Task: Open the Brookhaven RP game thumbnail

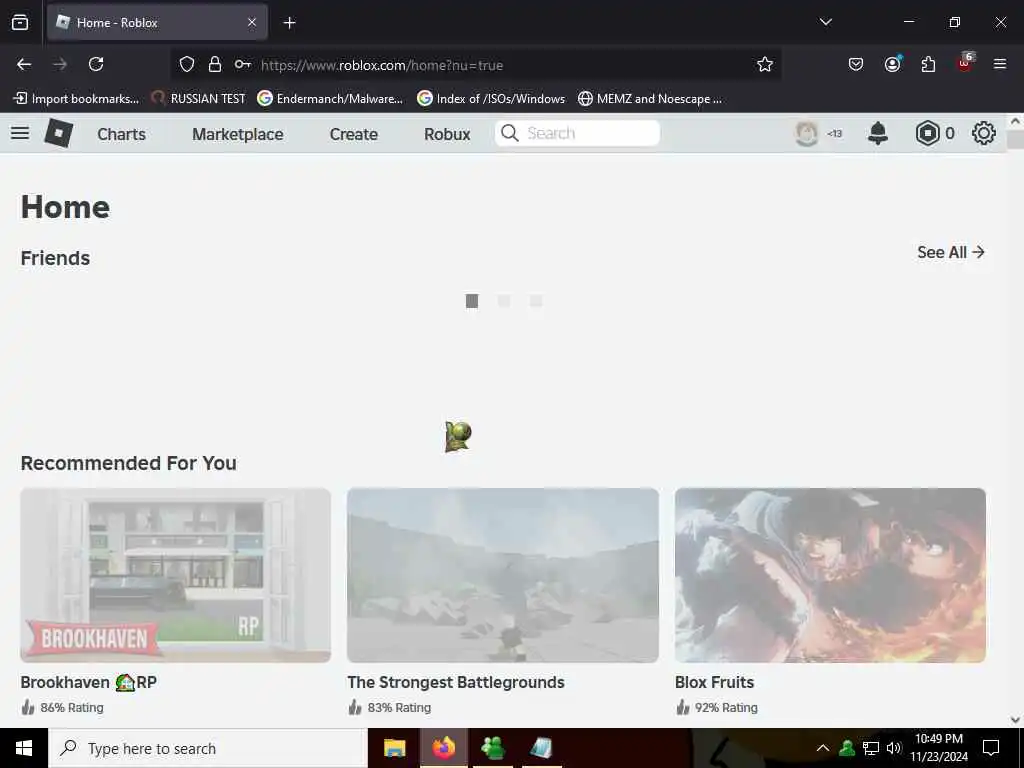Action: (x=176, y=575)
